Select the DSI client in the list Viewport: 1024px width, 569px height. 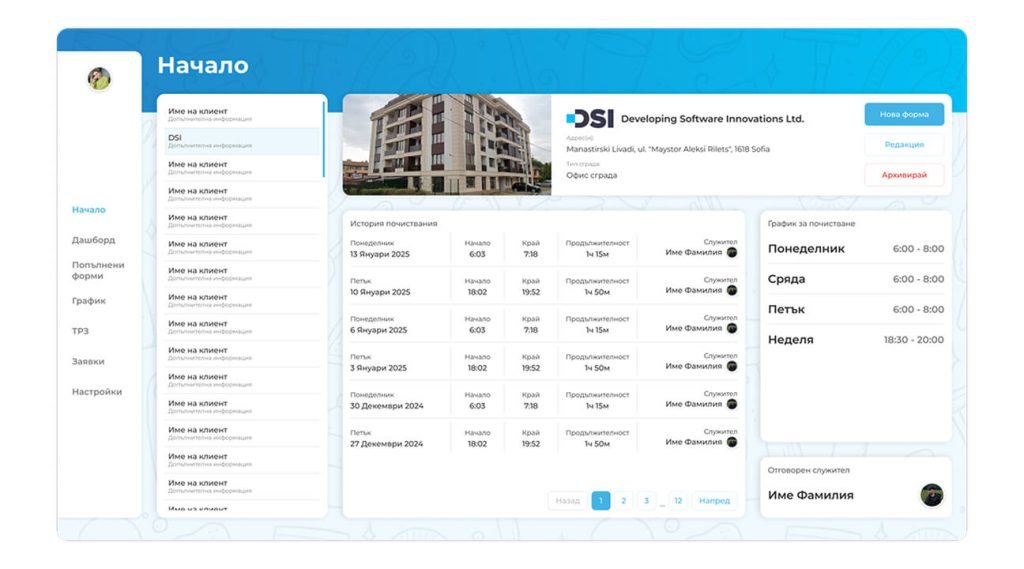[x=242, y=141]
